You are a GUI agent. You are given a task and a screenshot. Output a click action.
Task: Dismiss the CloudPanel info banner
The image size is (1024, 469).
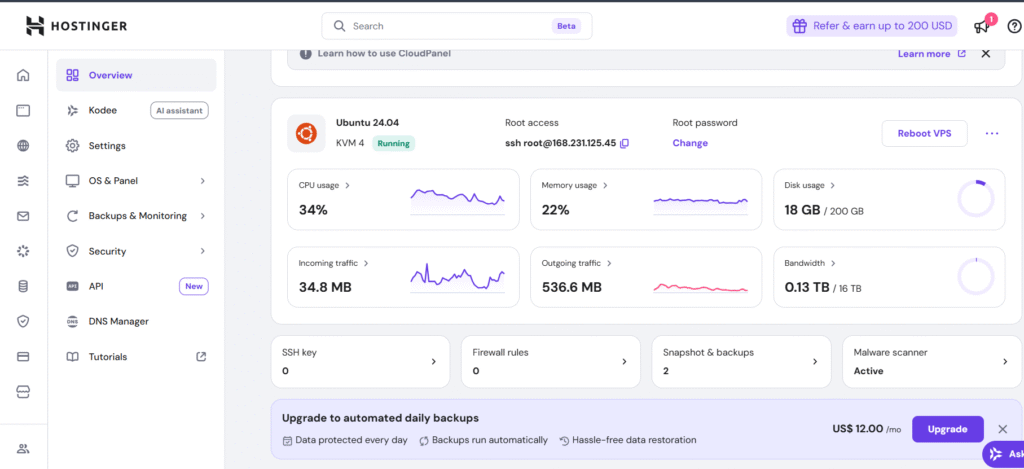(986, 54)
